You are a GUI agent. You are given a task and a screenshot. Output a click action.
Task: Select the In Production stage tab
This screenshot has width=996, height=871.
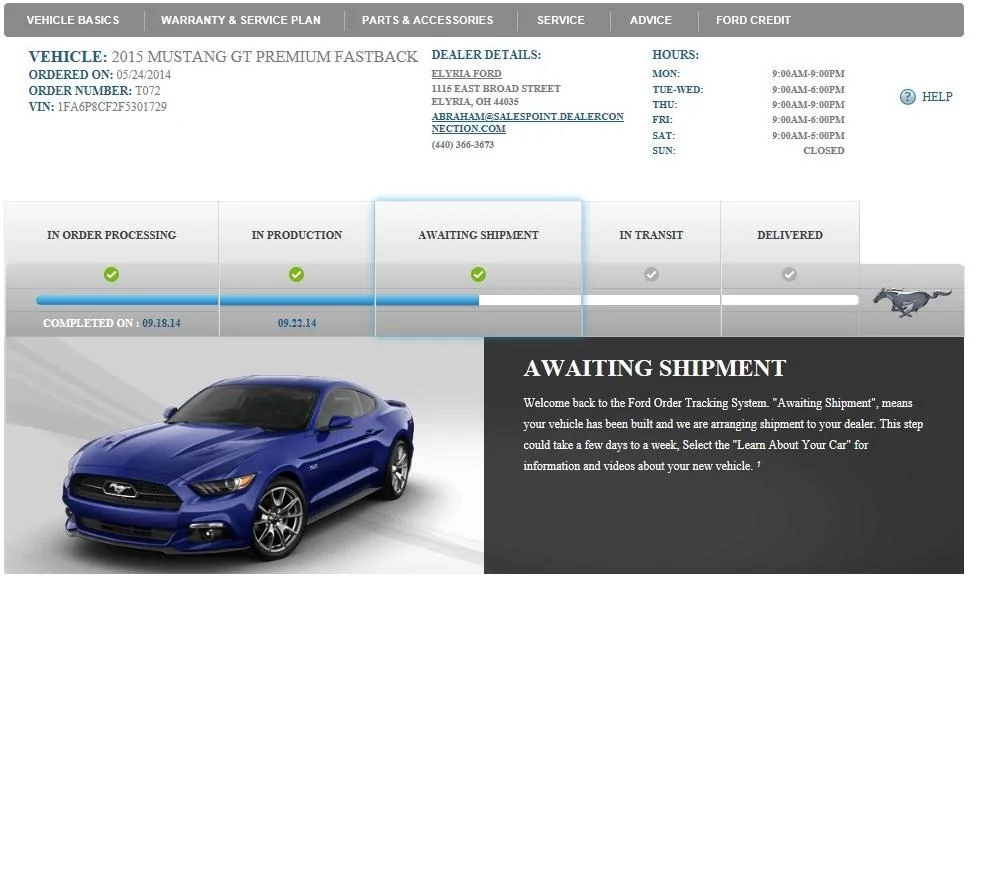pos(297,235)
